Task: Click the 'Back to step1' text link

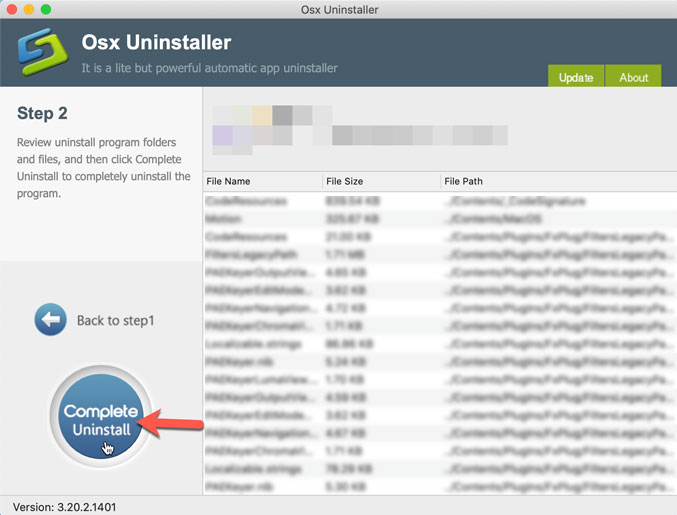Action: 115,321
